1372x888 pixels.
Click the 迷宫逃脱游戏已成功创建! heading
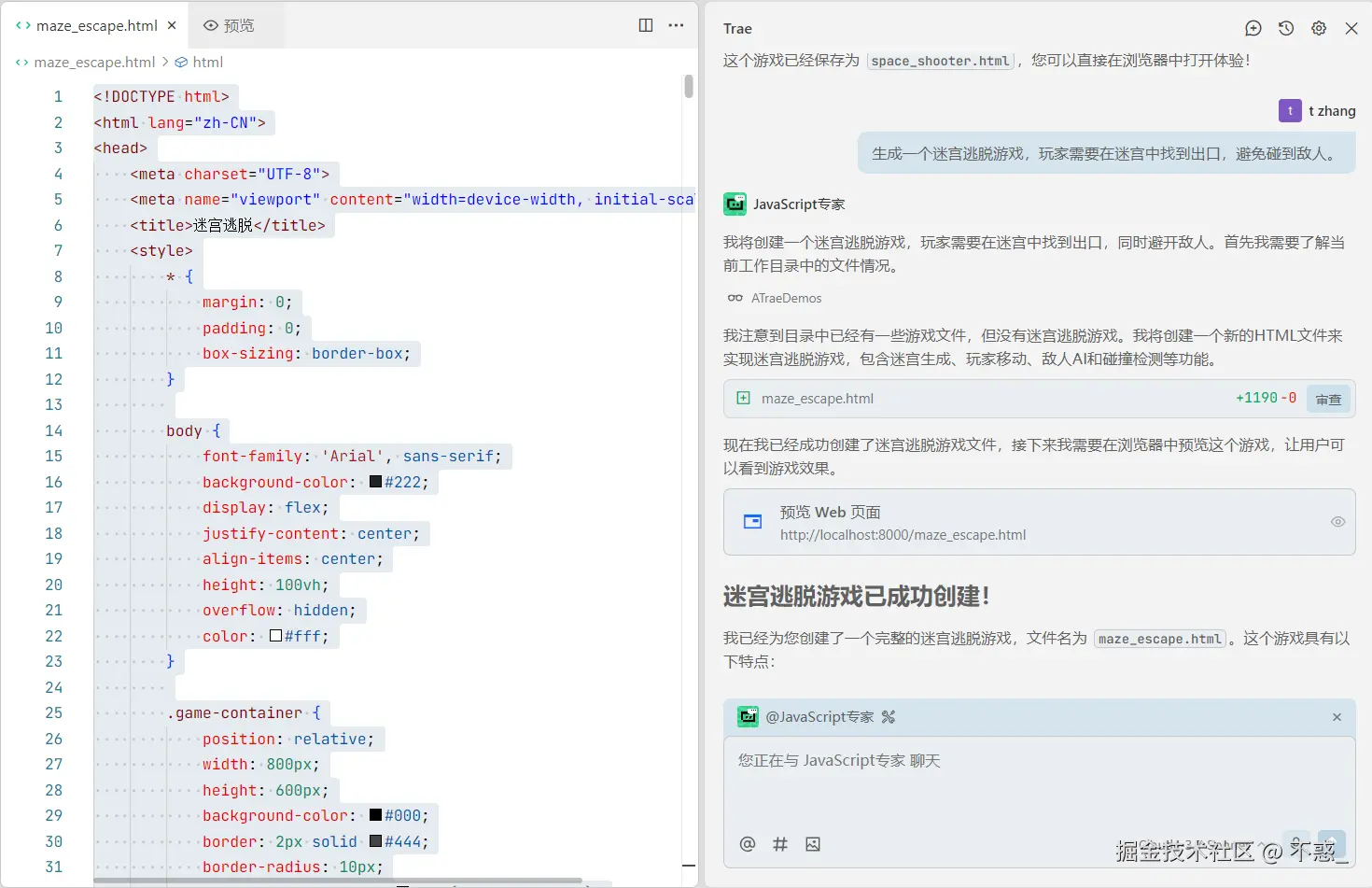coord(857,596)
